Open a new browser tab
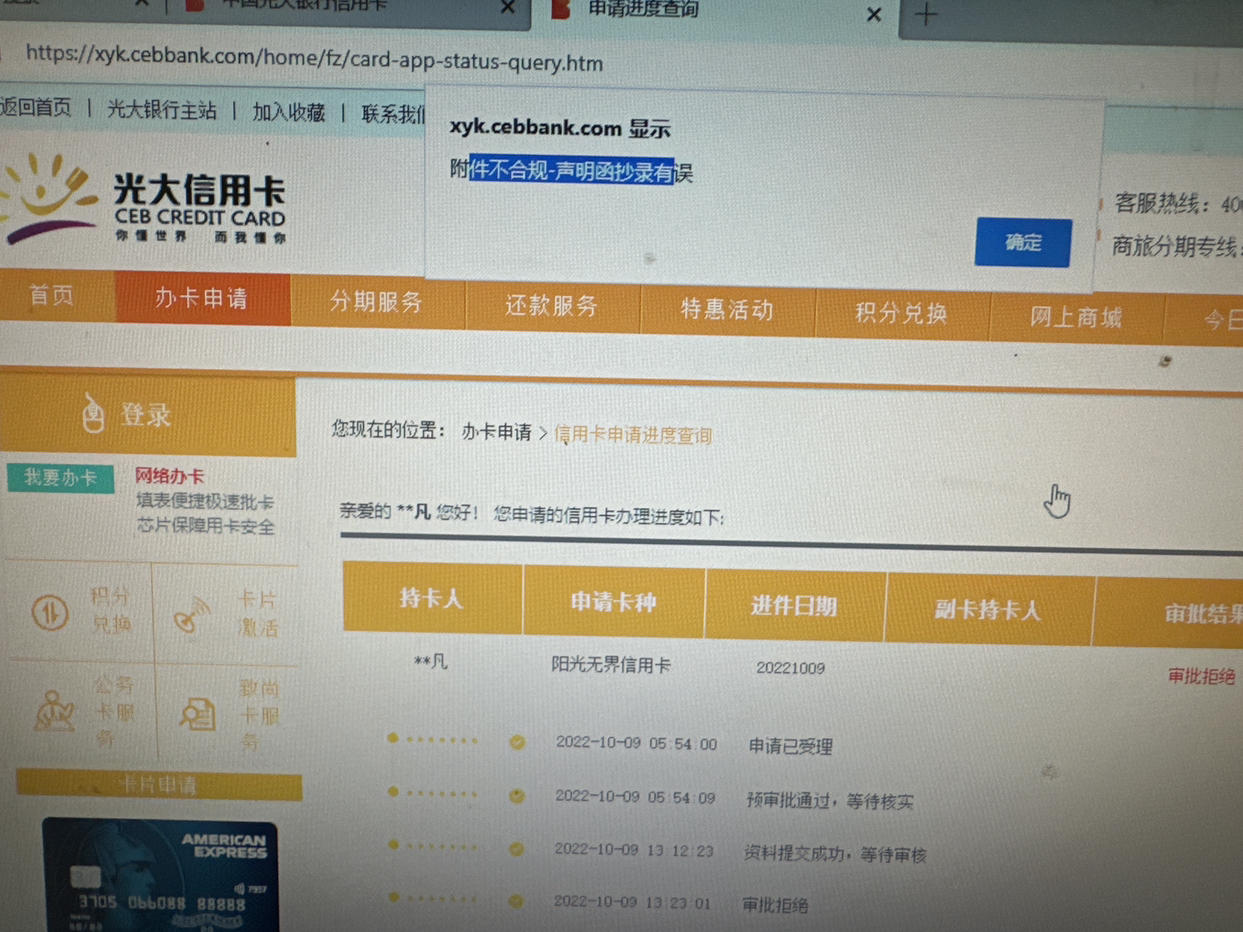This screenshot has height=932, width=1243. 927,14
